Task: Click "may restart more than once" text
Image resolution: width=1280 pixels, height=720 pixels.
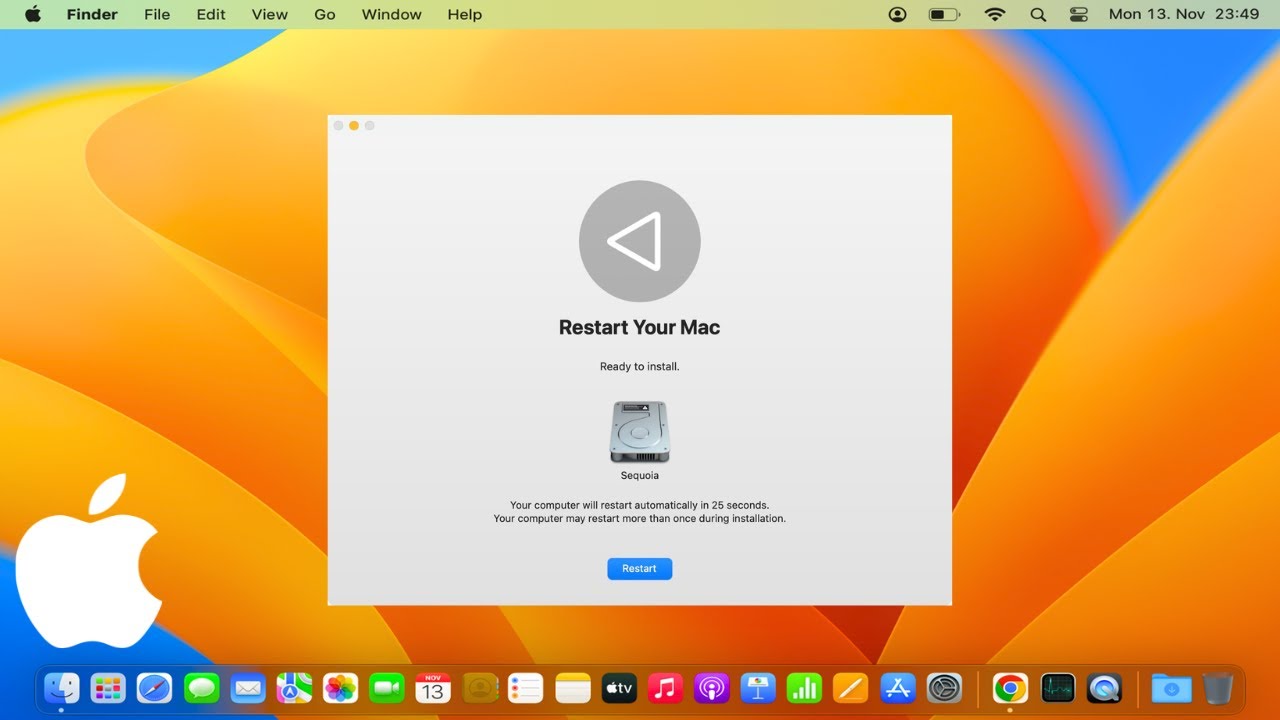Action: [x=639, y=519]
